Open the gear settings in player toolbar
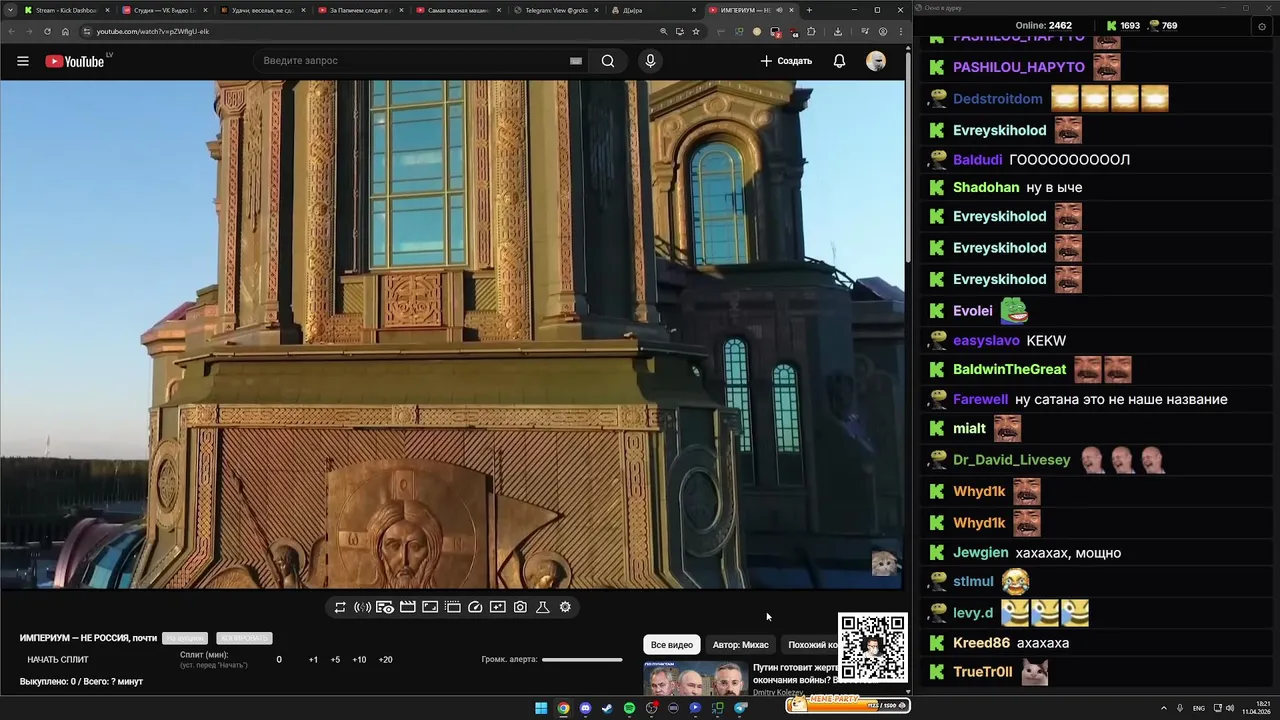 [x=565, y=607]
